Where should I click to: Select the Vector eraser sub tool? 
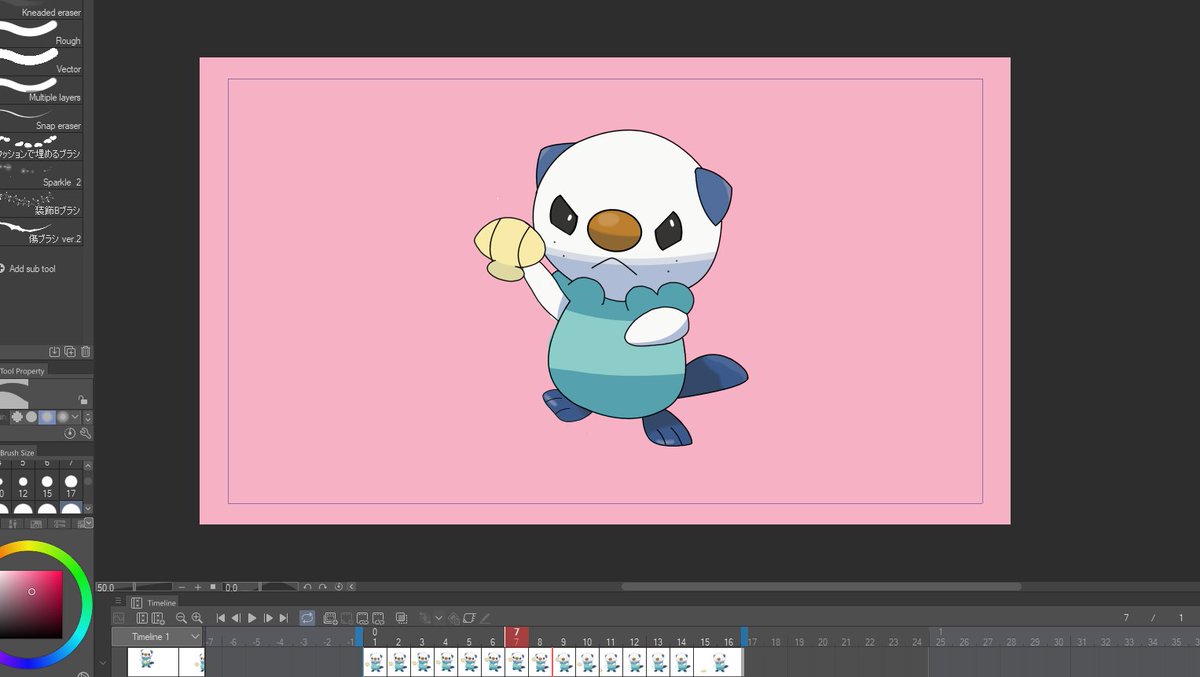[40, 60]
